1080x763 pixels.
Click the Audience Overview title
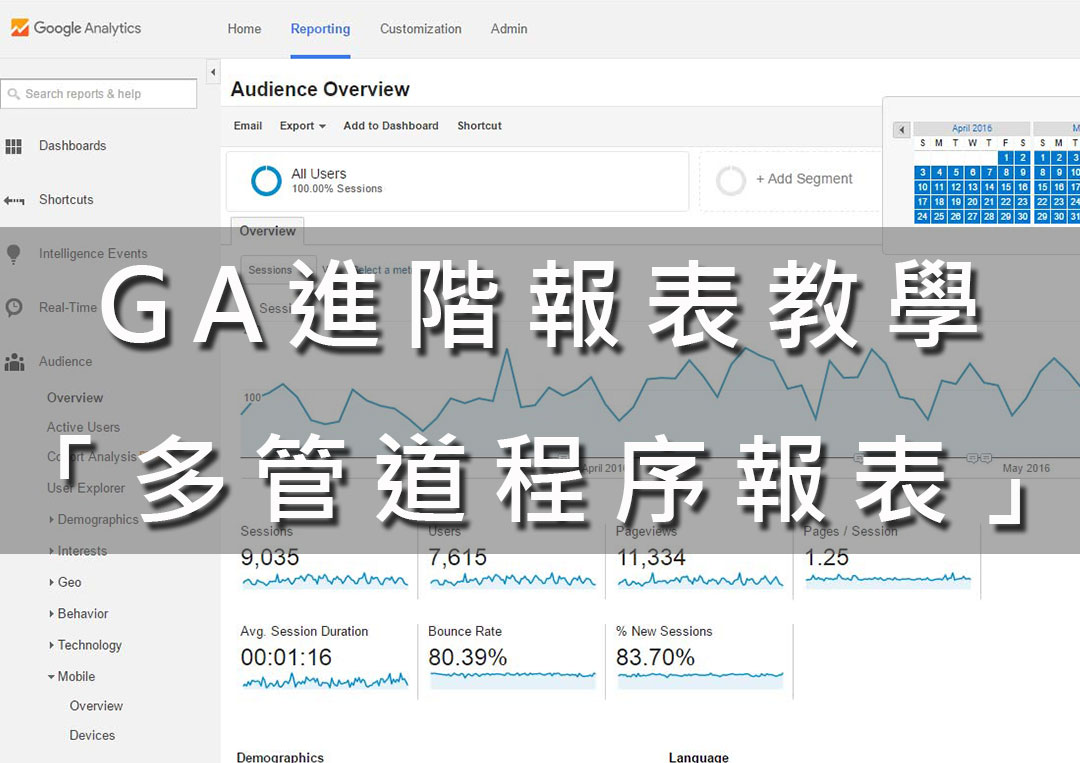point(320,90)
